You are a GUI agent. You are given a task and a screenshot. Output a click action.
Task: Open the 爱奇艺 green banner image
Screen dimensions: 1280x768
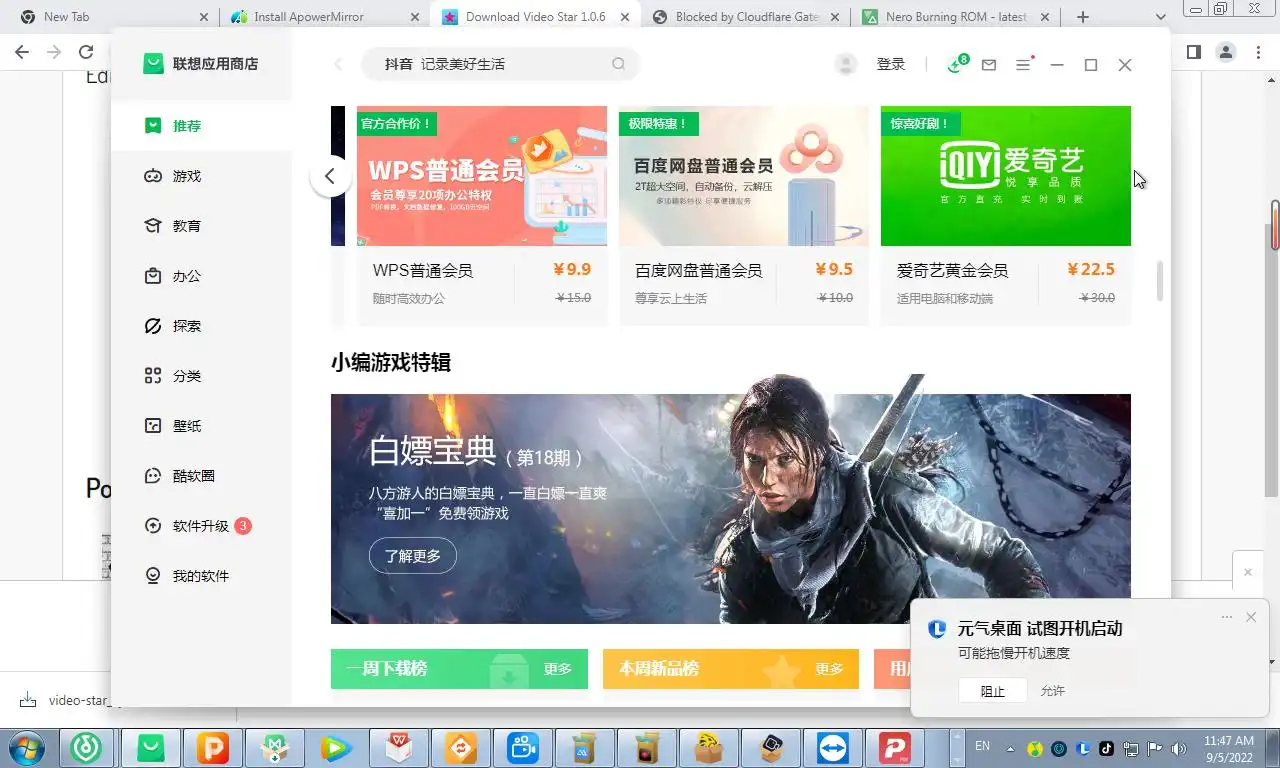point(1006,176)
